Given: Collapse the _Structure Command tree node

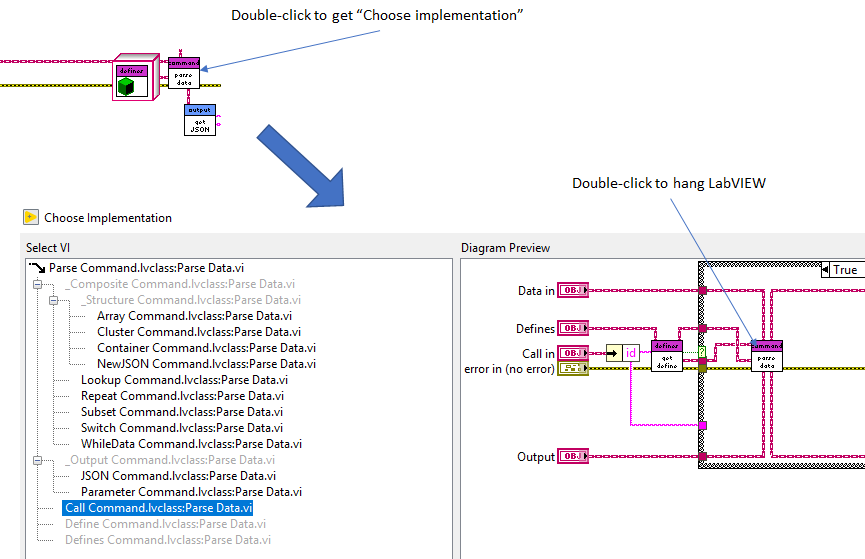Looking at the screenshot, I should (x=54, y=300).
